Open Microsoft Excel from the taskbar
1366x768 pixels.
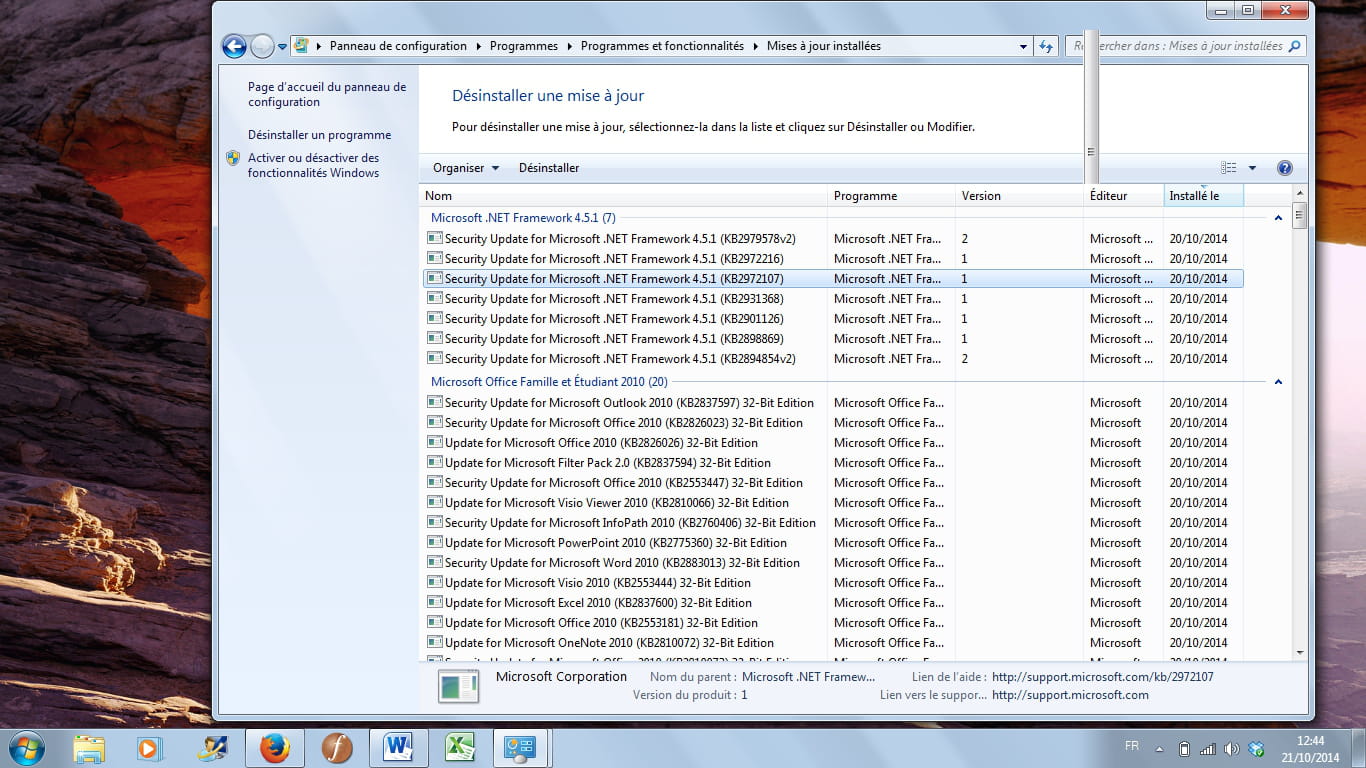[460, 747]
